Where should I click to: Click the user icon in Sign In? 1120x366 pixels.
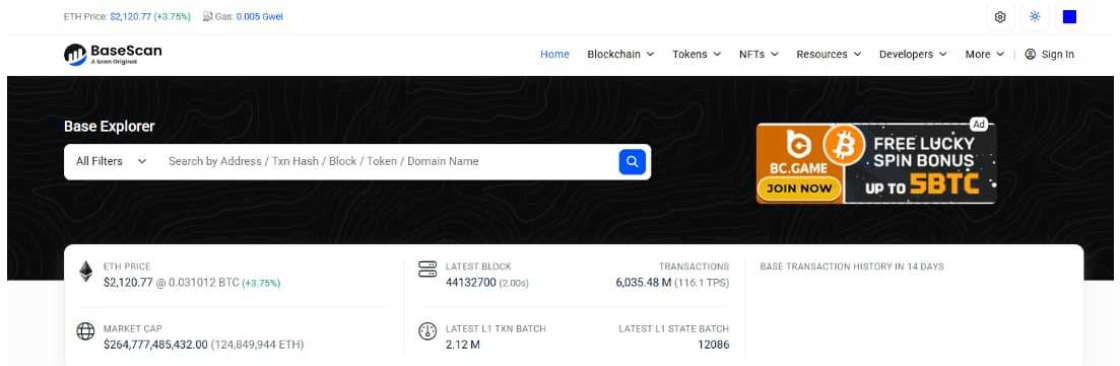pos(1030,54)
